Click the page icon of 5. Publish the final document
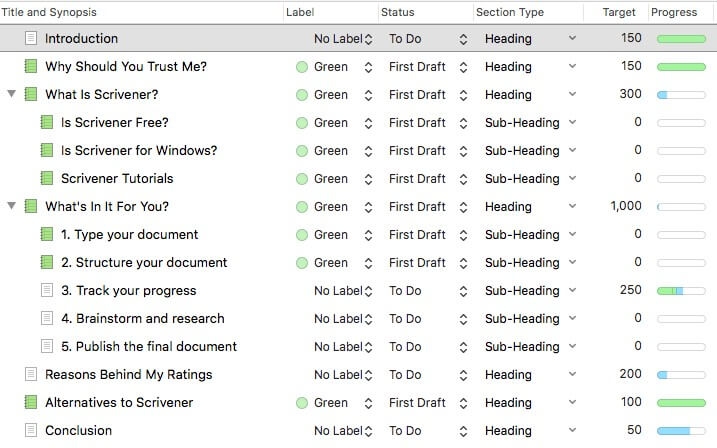The width and height of the screenshot is (717, 448). click(47, 346)
